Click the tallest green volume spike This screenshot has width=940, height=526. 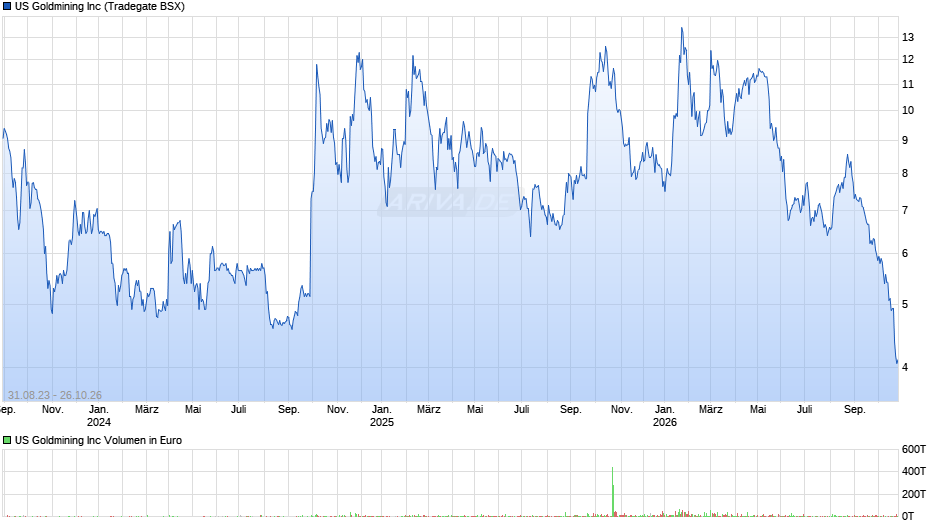[613, 491]
